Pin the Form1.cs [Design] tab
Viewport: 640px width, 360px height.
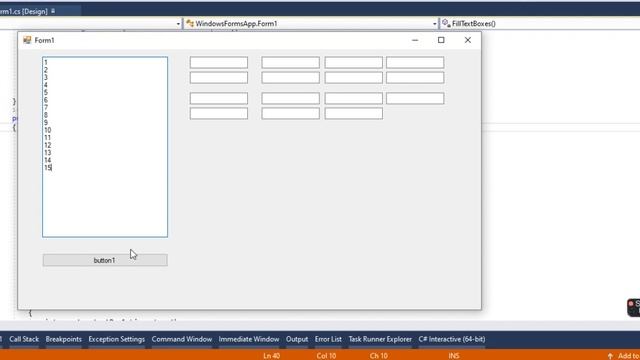coord(53,11)
